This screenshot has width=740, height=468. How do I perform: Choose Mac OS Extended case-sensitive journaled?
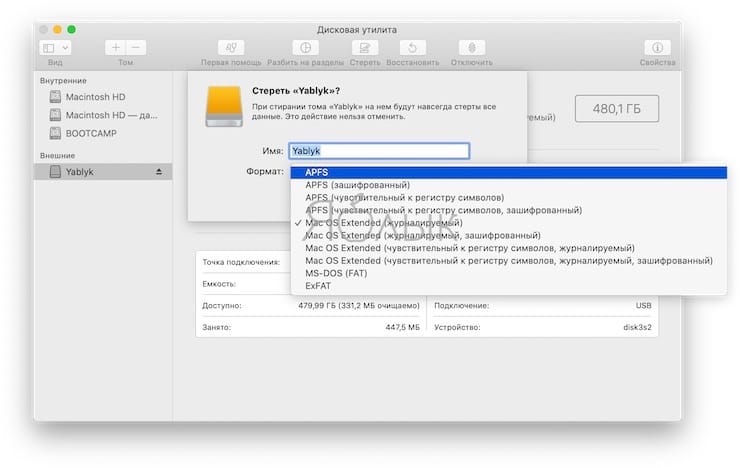pyautogui.click(x=509, y=248)
